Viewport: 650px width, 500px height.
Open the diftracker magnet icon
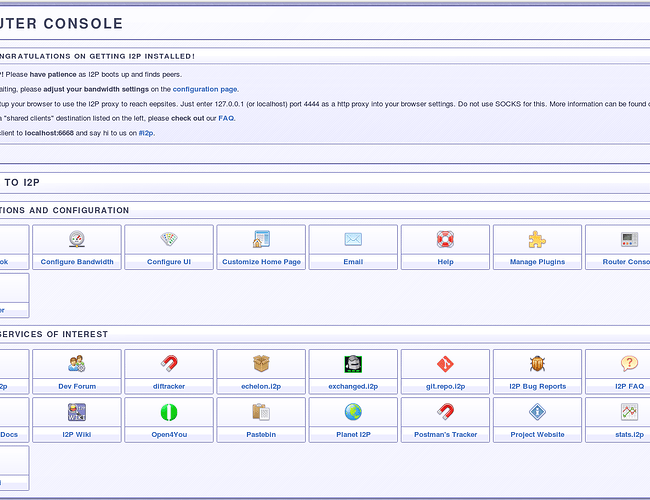(x=169, y=364)
